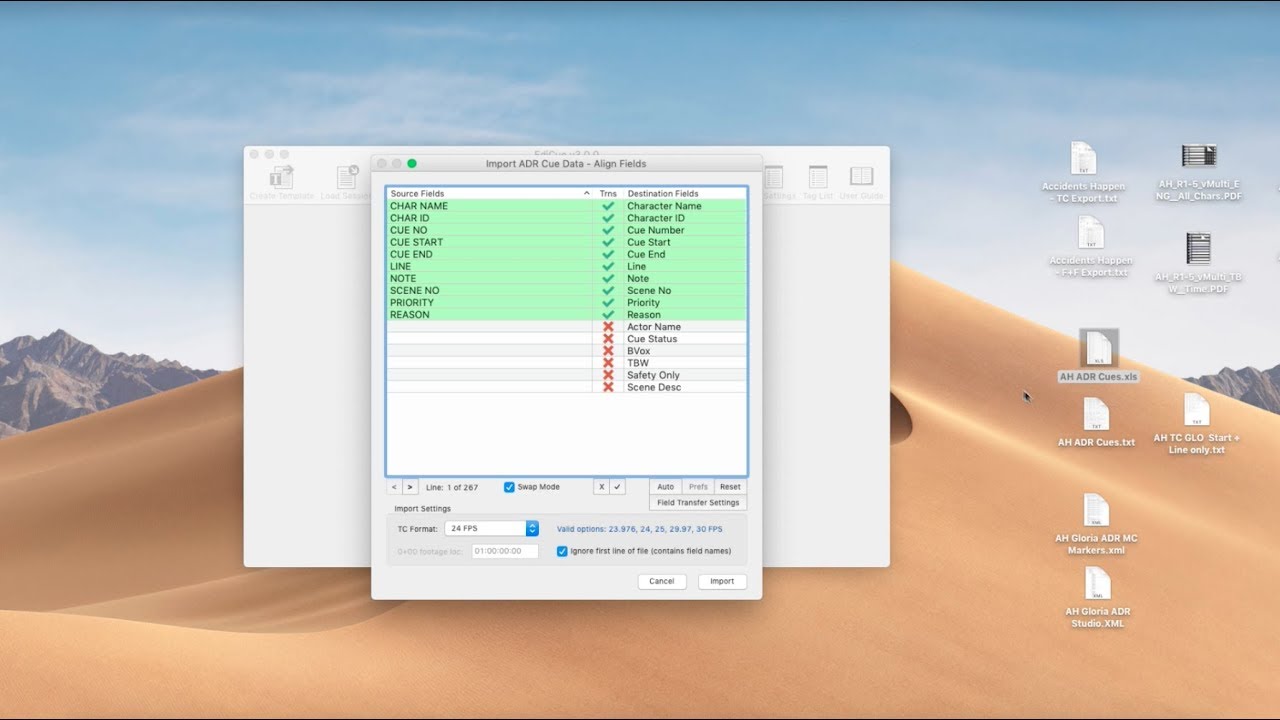
Task: Click red X for Cue Status row
Action: 608,339
